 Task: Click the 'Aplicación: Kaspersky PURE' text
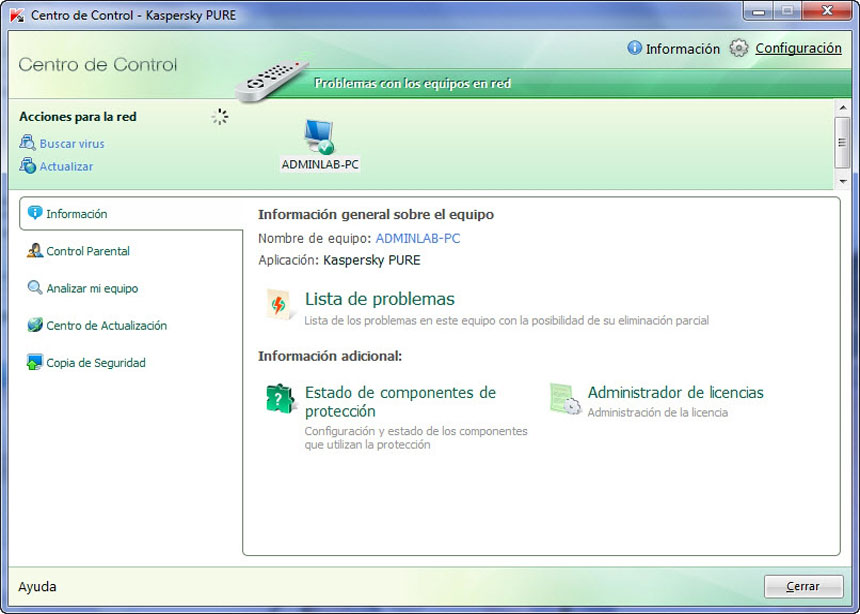(339, 260)
